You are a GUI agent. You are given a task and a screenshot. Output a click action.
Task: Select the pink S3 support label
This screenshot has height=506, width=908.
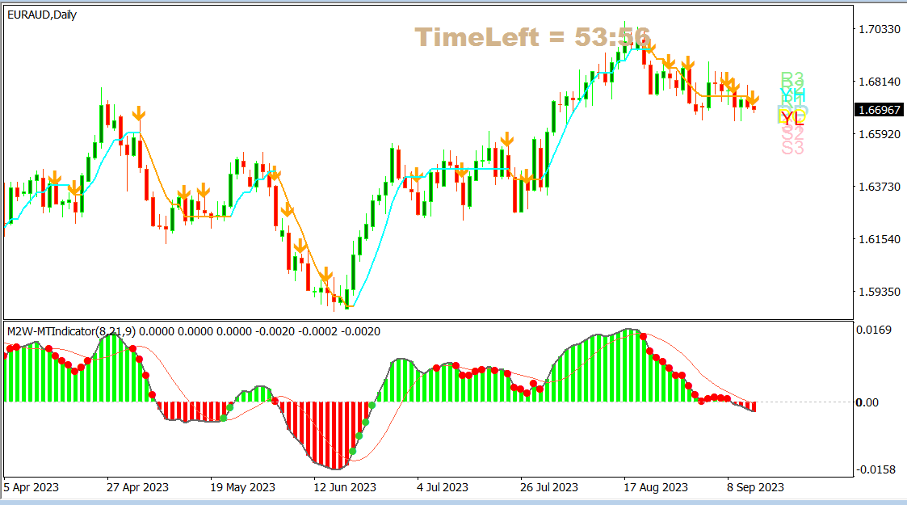(793, 147)
